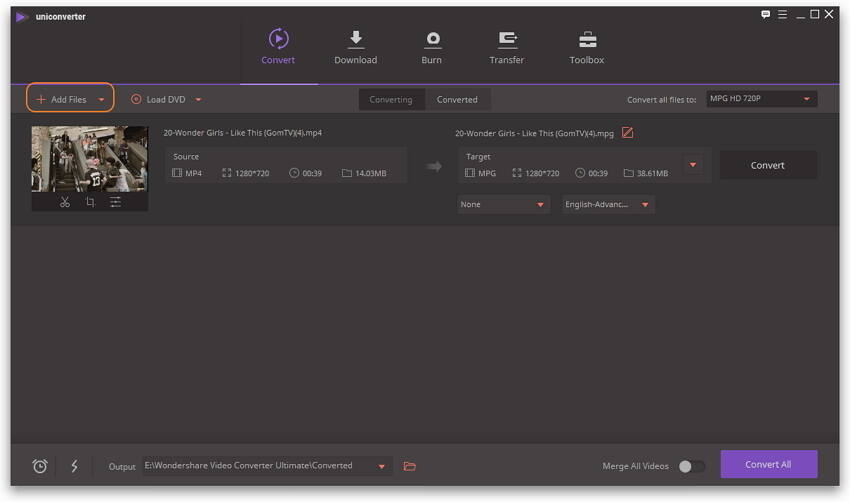Expand the output path dropdown

[382, 466]
